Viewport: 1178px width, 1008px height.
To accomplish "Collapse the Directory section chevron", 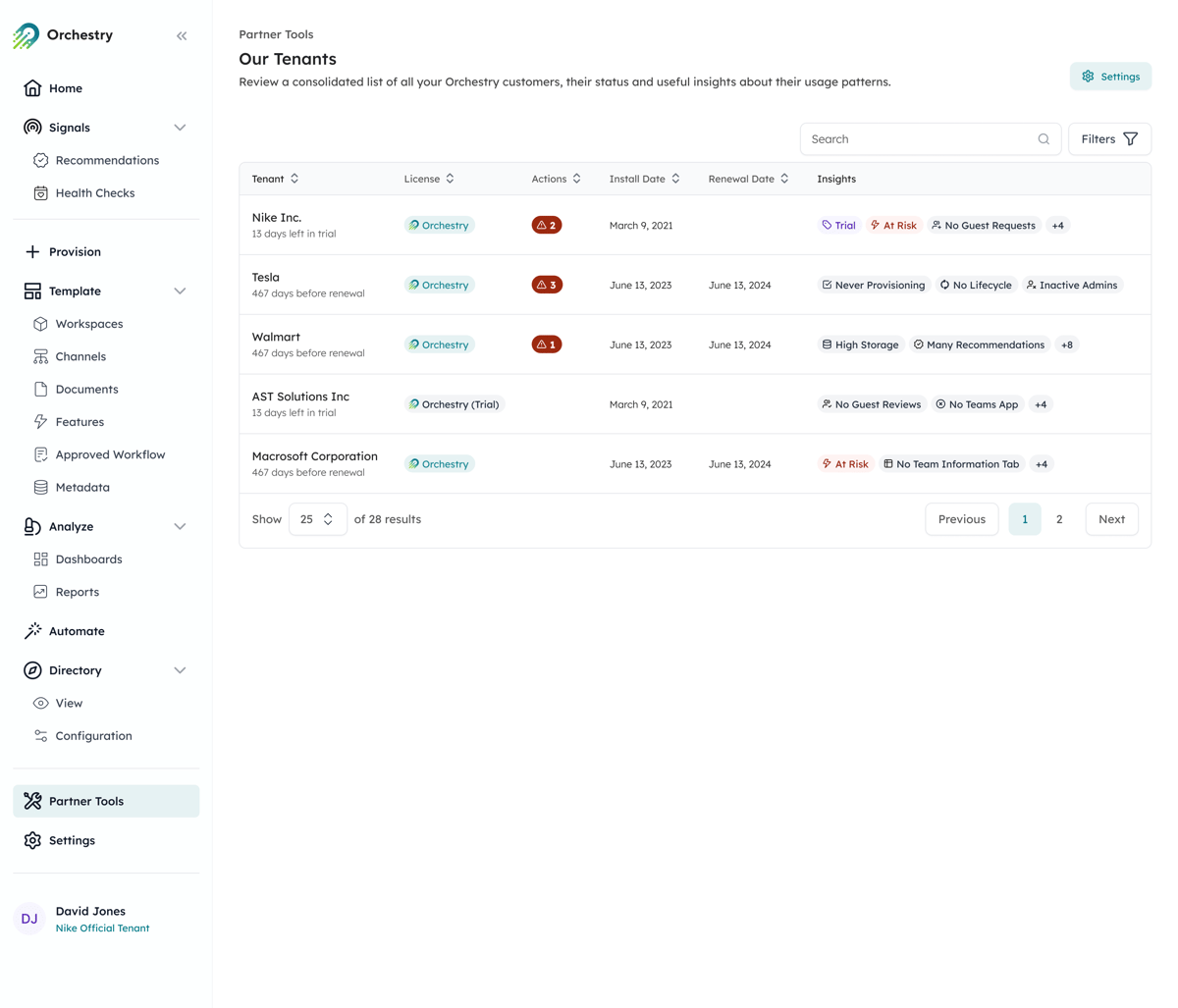I will 180,670.
